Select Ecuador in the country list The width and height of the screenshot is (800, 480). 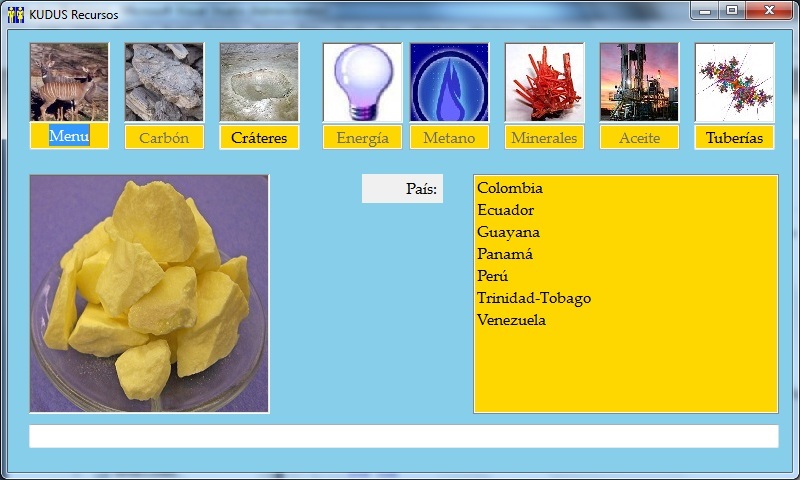pos(626,210)
